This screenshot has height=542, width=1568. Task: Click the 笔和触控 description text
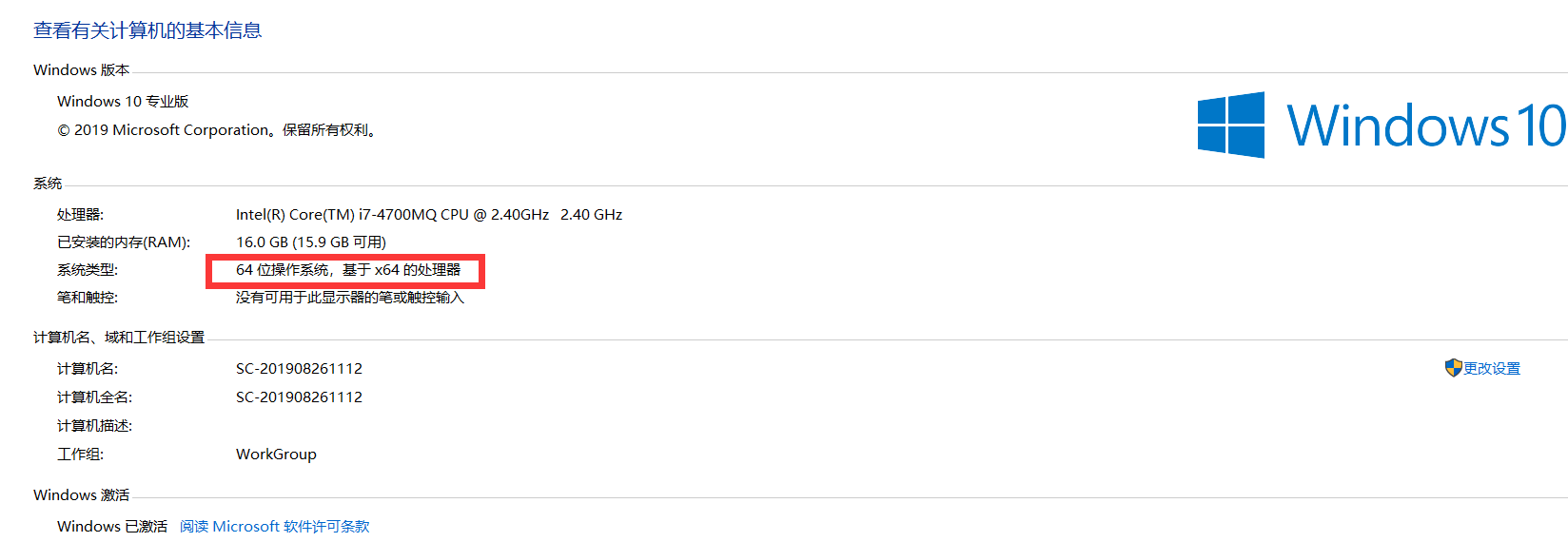(x=350, y=298)
